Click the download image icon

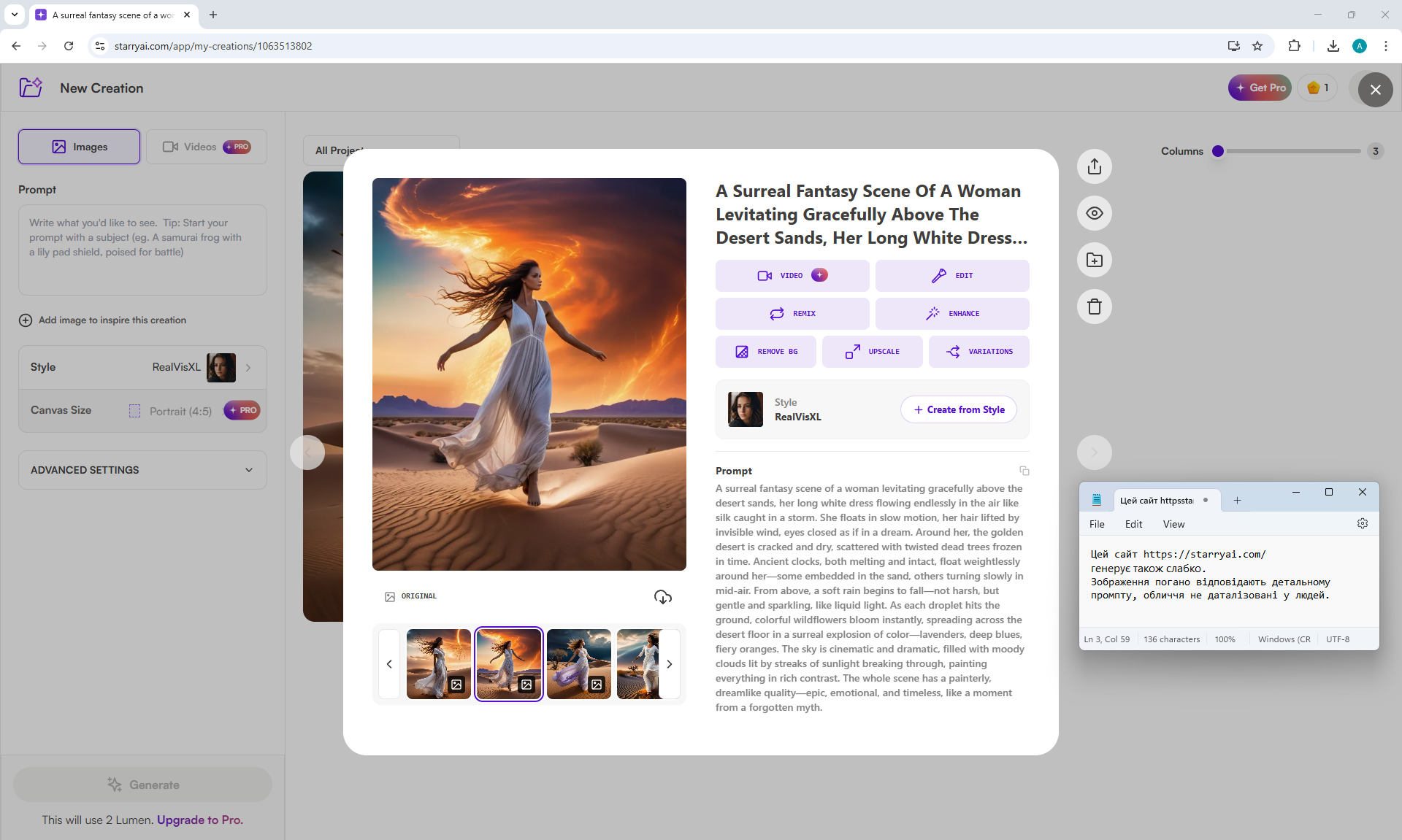[x=662, y=597]
